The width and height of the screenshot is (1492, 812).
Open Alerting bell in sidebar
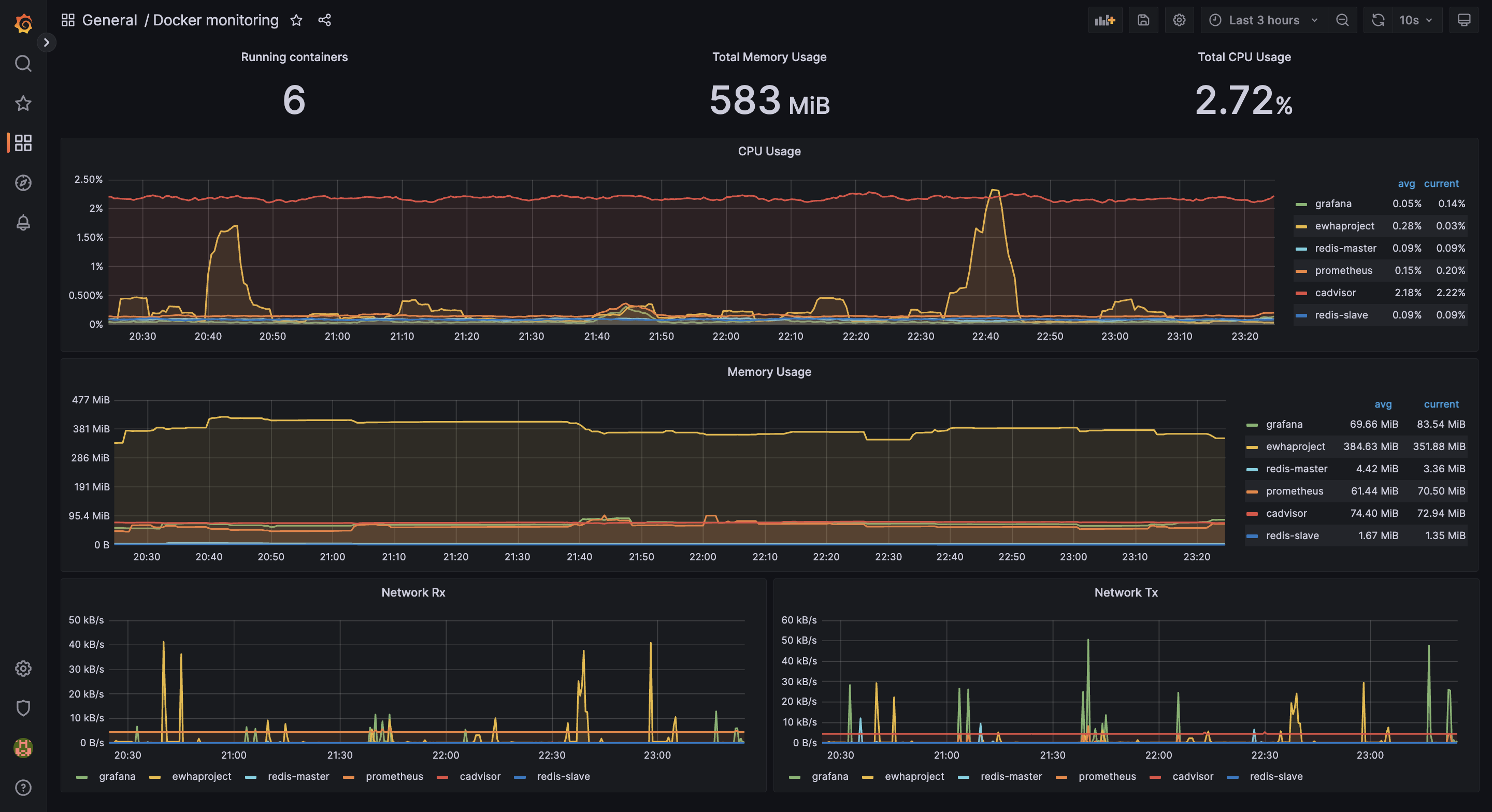(23, 223)
